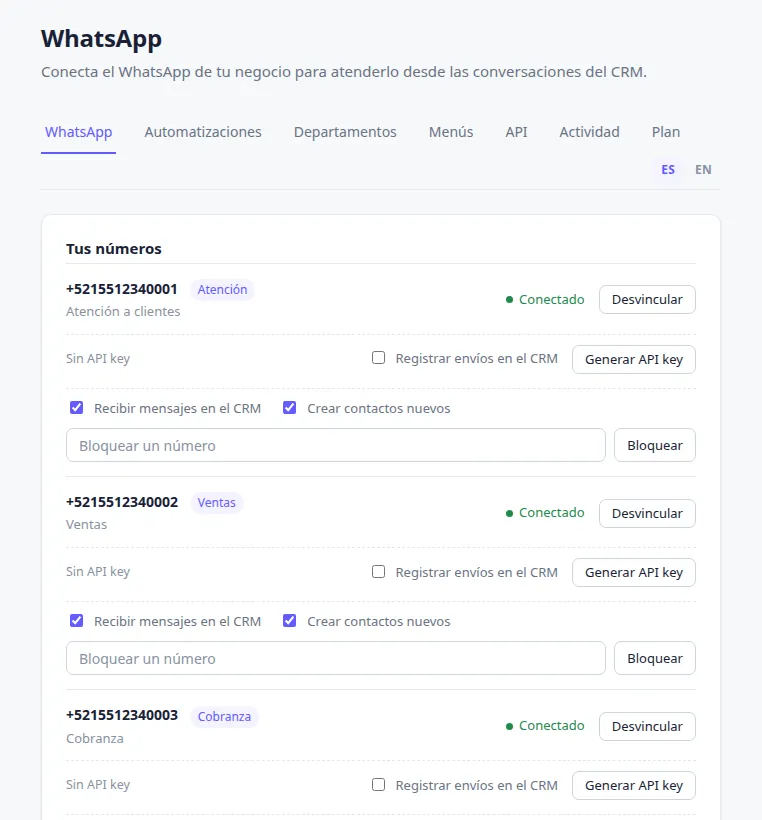Go to the Menús tab
The height and width of the screenshot is (820, 762).
pos(451,132)
